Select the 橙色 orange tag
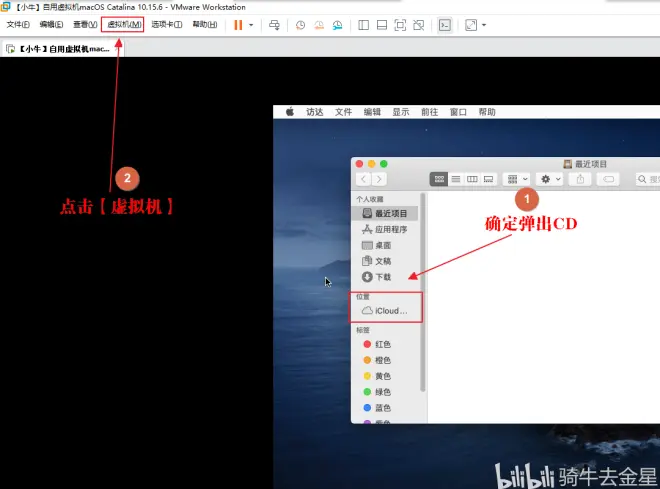The width and height of the screenshot is (660, 489). coord(385,360)
